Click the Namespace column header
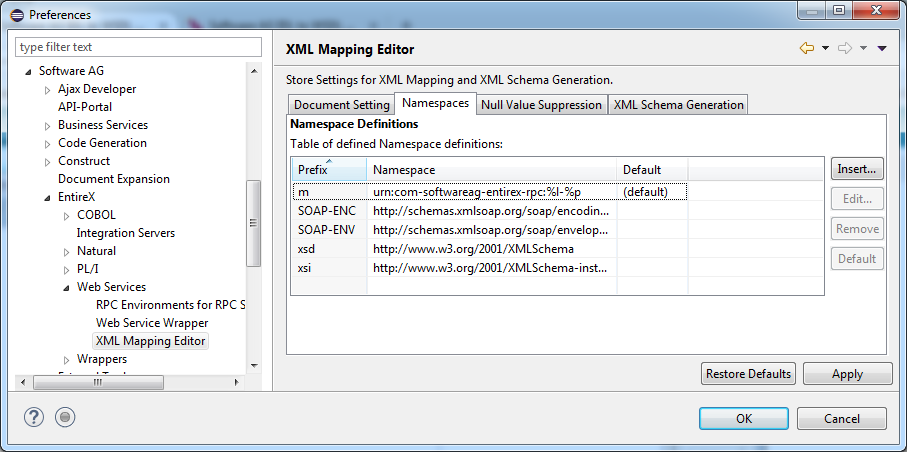 (492, 170)
